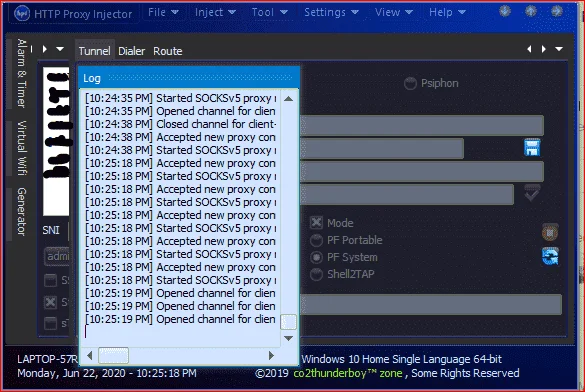Click the last round title bar button
Image resolution: width=585 pixels, height=392 pixels.
click(x=557, y=11)
